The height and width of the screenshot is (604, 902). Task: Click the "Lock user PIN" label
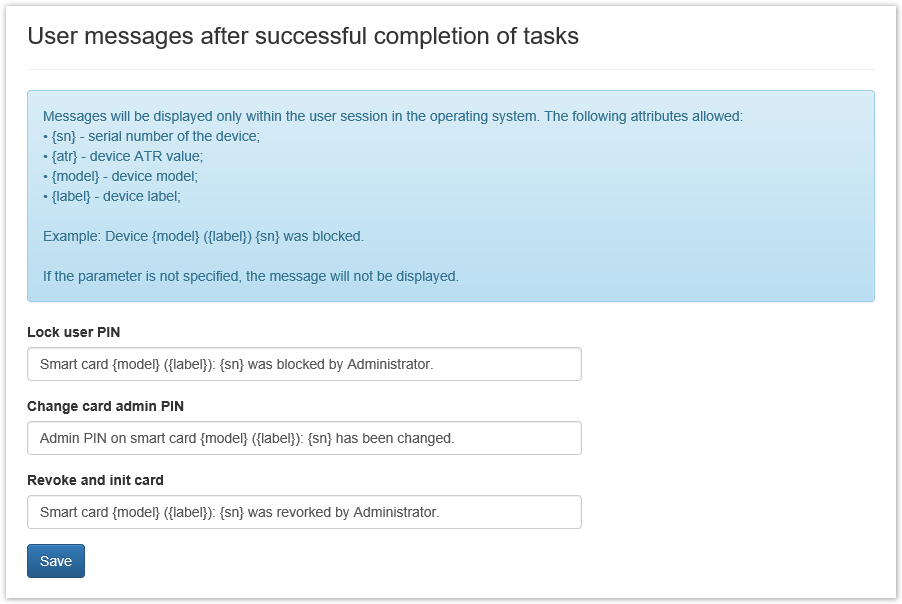click(74, 332)
